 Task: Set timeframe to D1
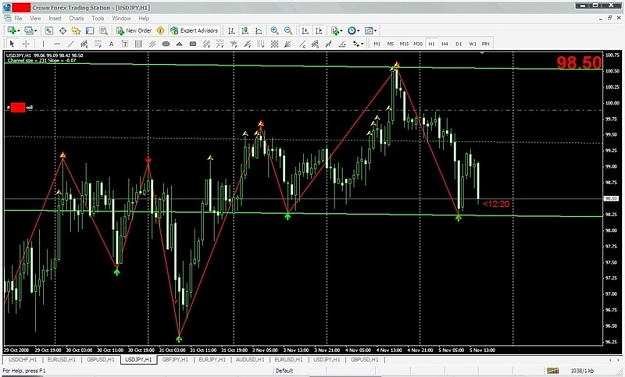[458, 44]
